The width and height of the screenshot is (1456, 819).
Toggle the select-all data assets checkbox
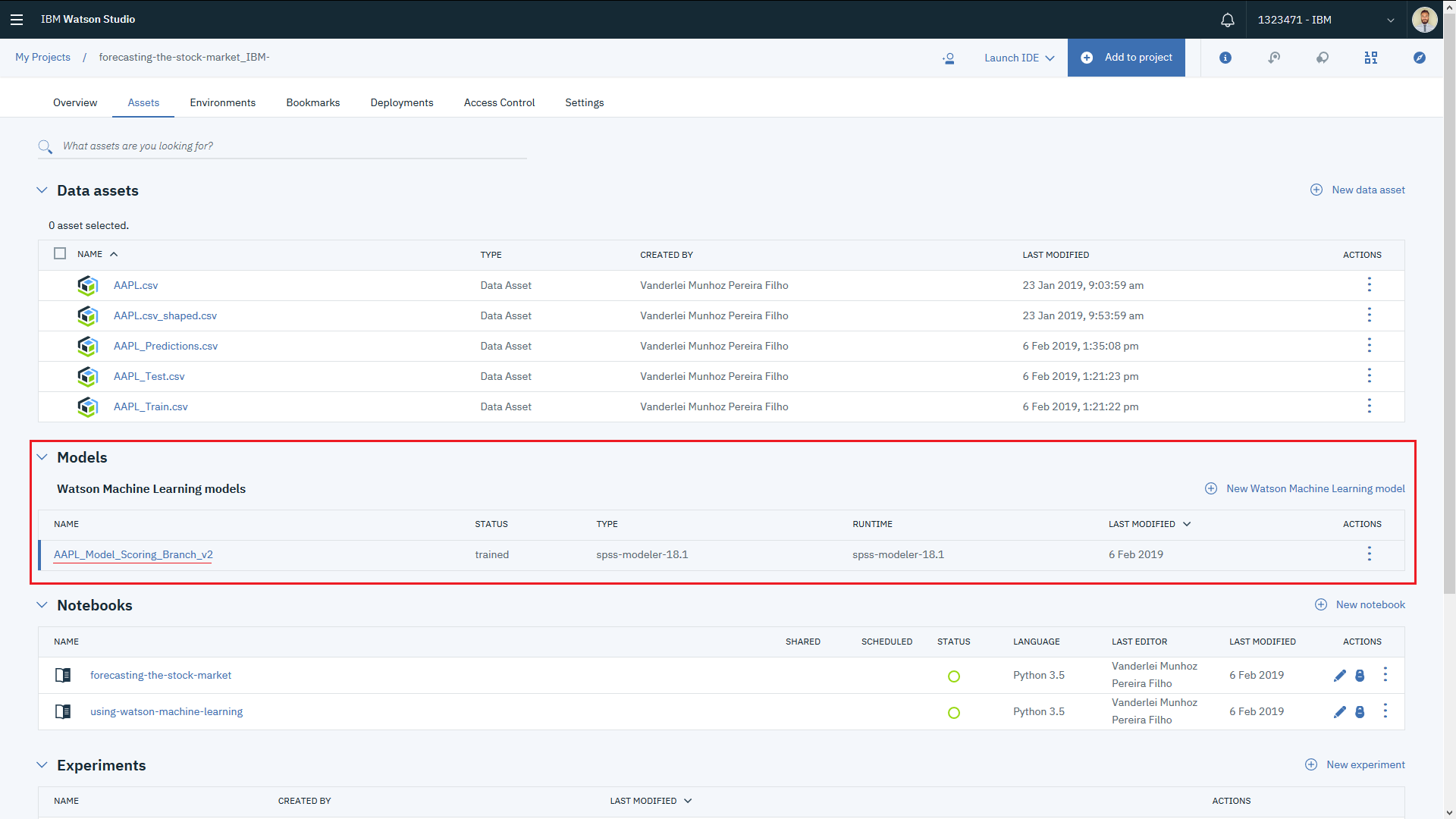60,254
